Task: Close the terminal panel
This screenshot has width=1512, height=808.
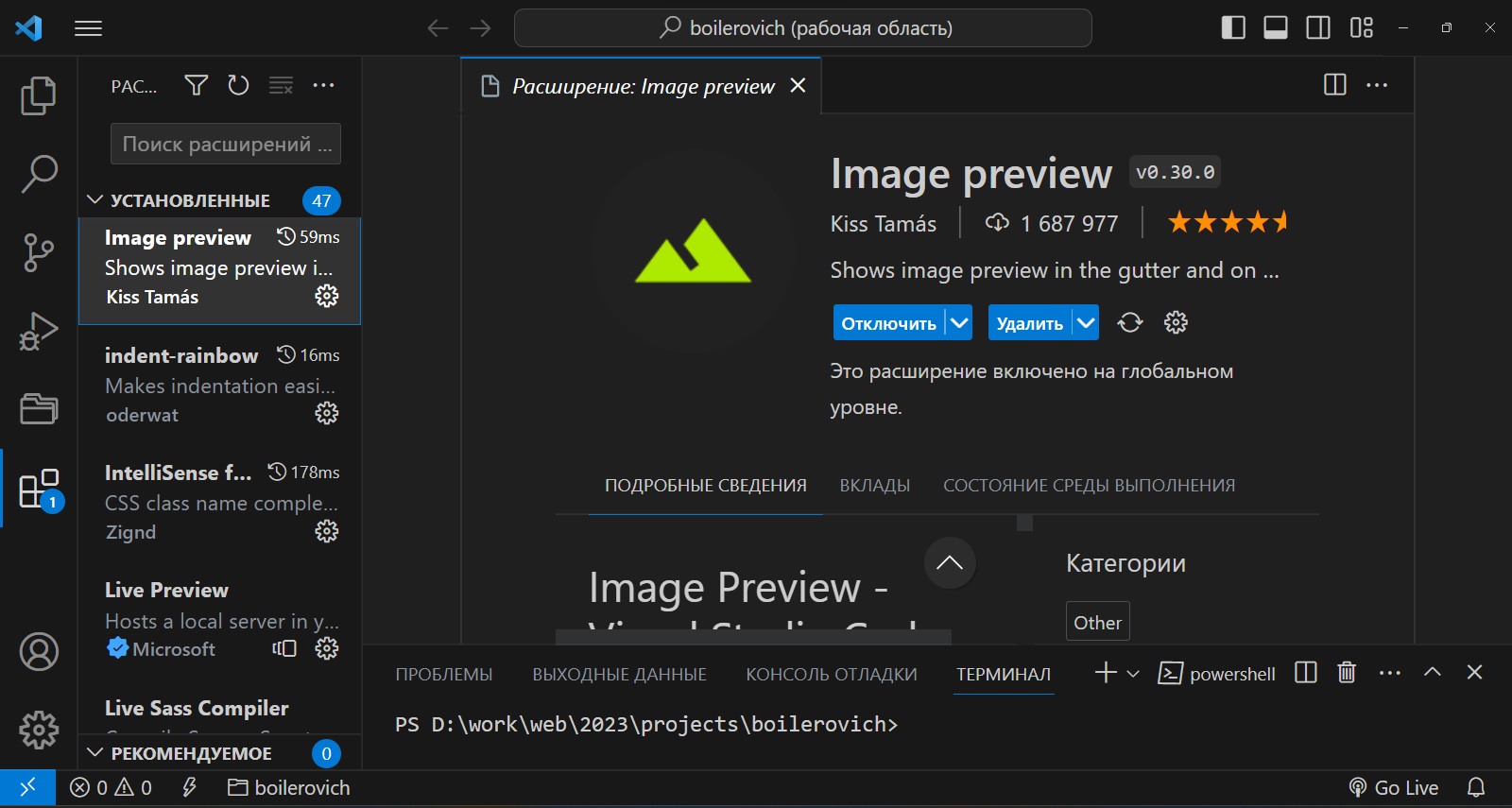Action: tap(1474, 672)
